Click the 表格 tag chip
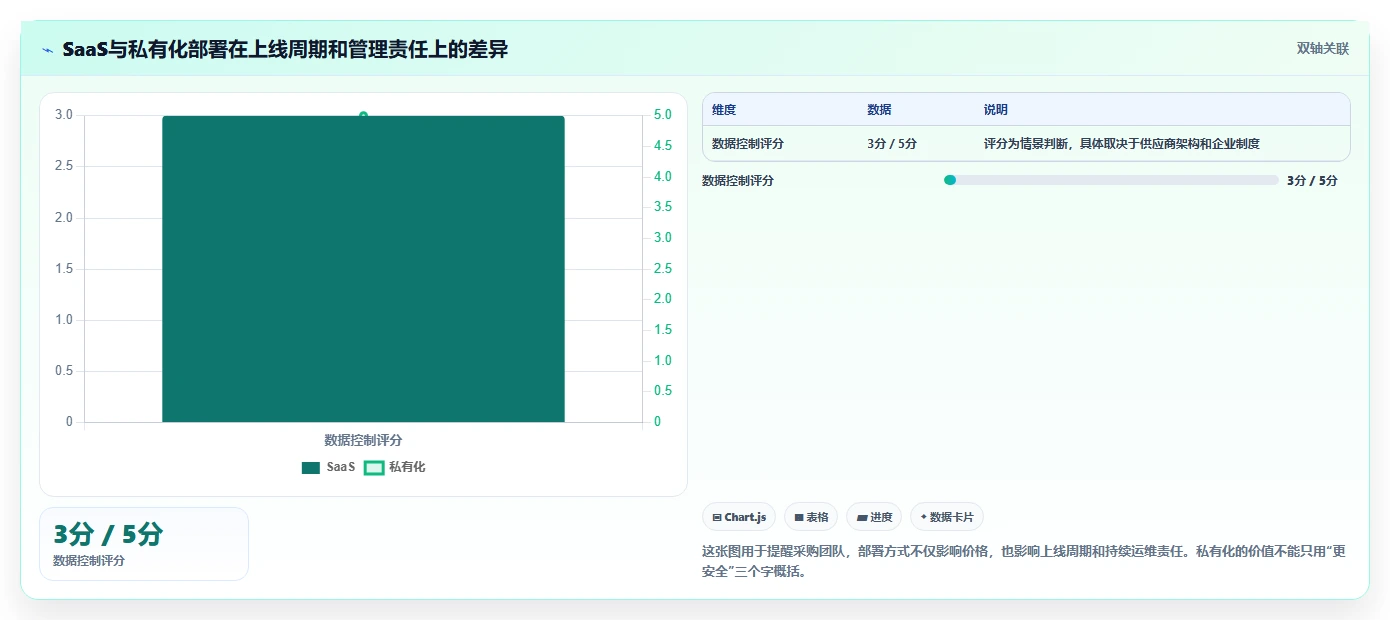1390x620 pixels. coord(811,517)
